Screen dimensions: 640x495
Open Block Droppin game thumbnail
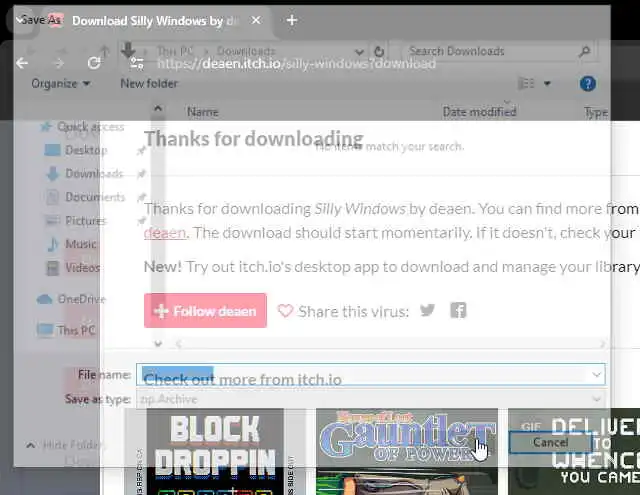click(x=215, y=451)
